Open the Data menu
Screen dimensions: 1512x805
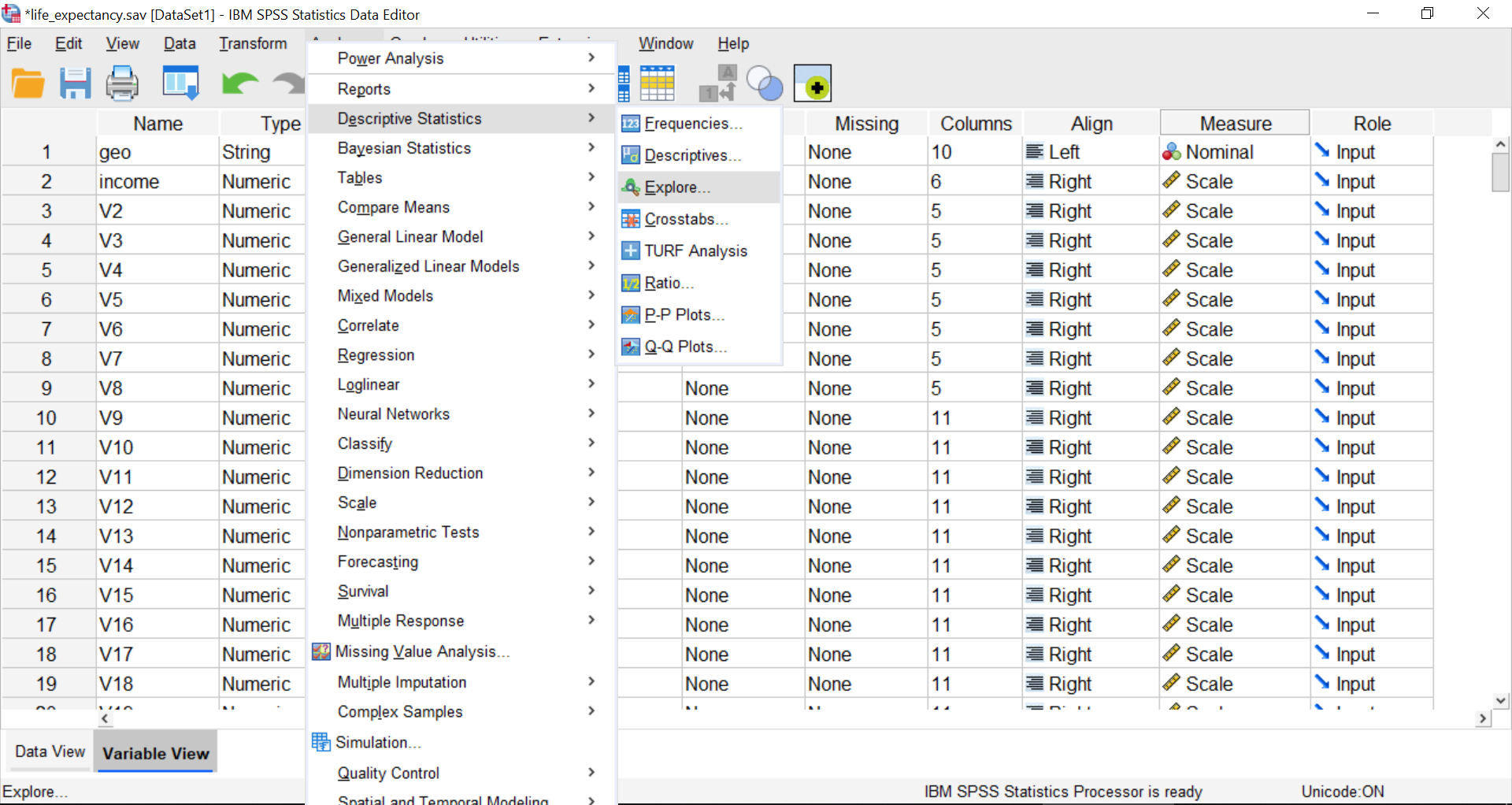[x=180, y=43]
